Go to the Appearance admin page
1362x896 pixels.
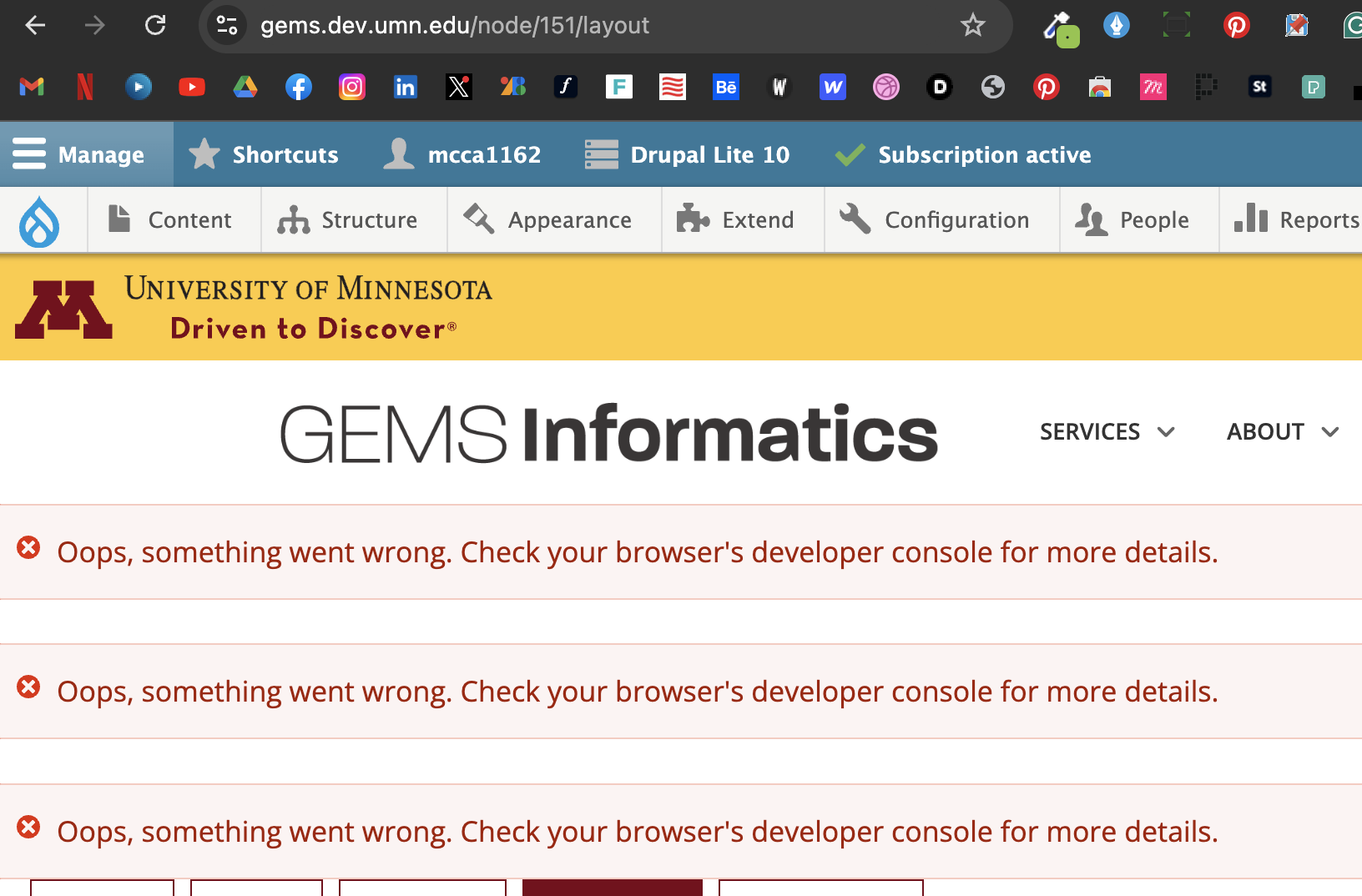pyautogui.click(x=549, y=220)
